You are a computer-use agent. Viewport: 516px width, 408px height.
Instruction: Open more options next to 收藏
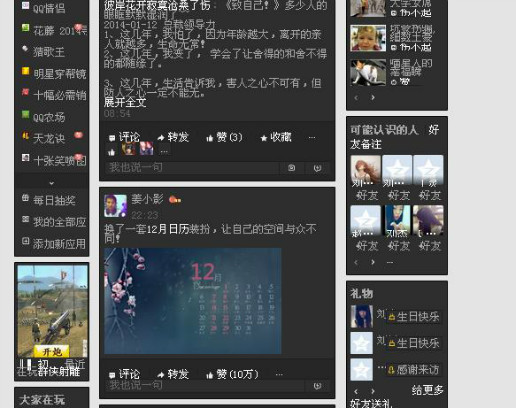coord(312,137)
